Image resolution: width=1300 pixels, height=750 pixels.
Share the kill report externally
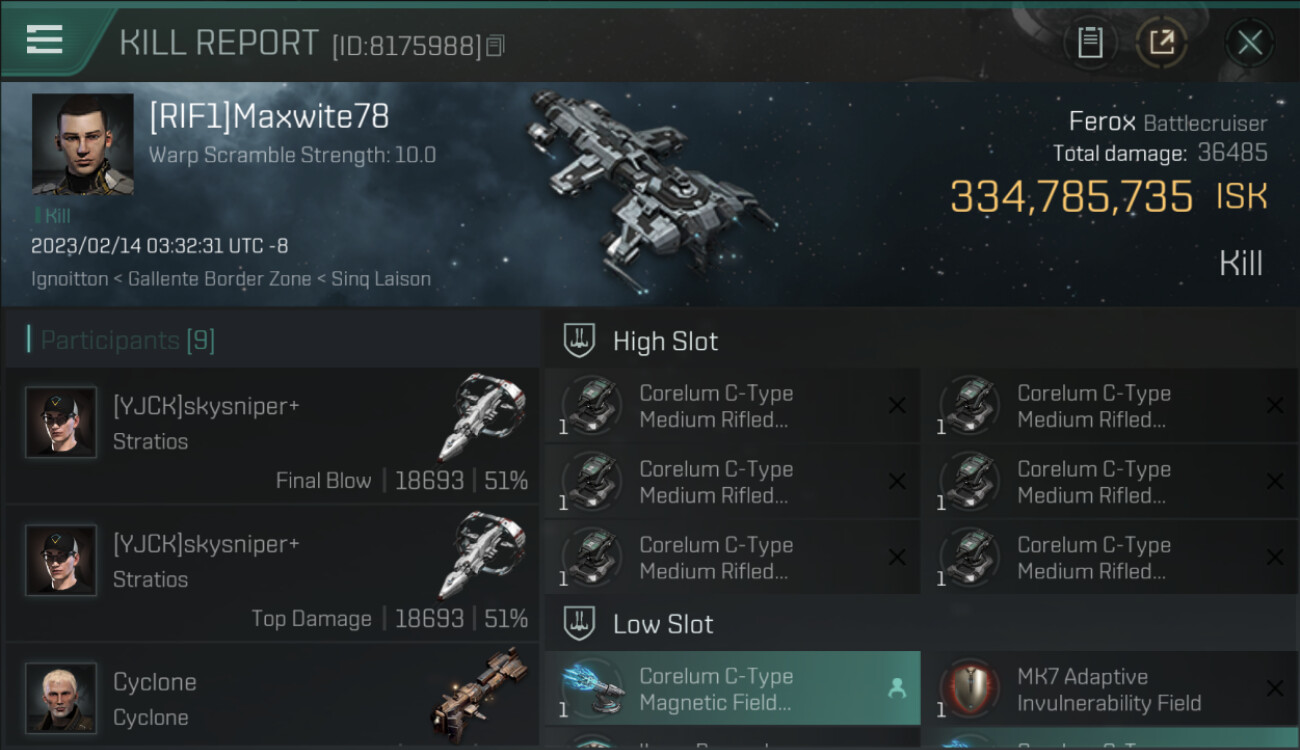pyautogui.click(x=1162, y=43)
